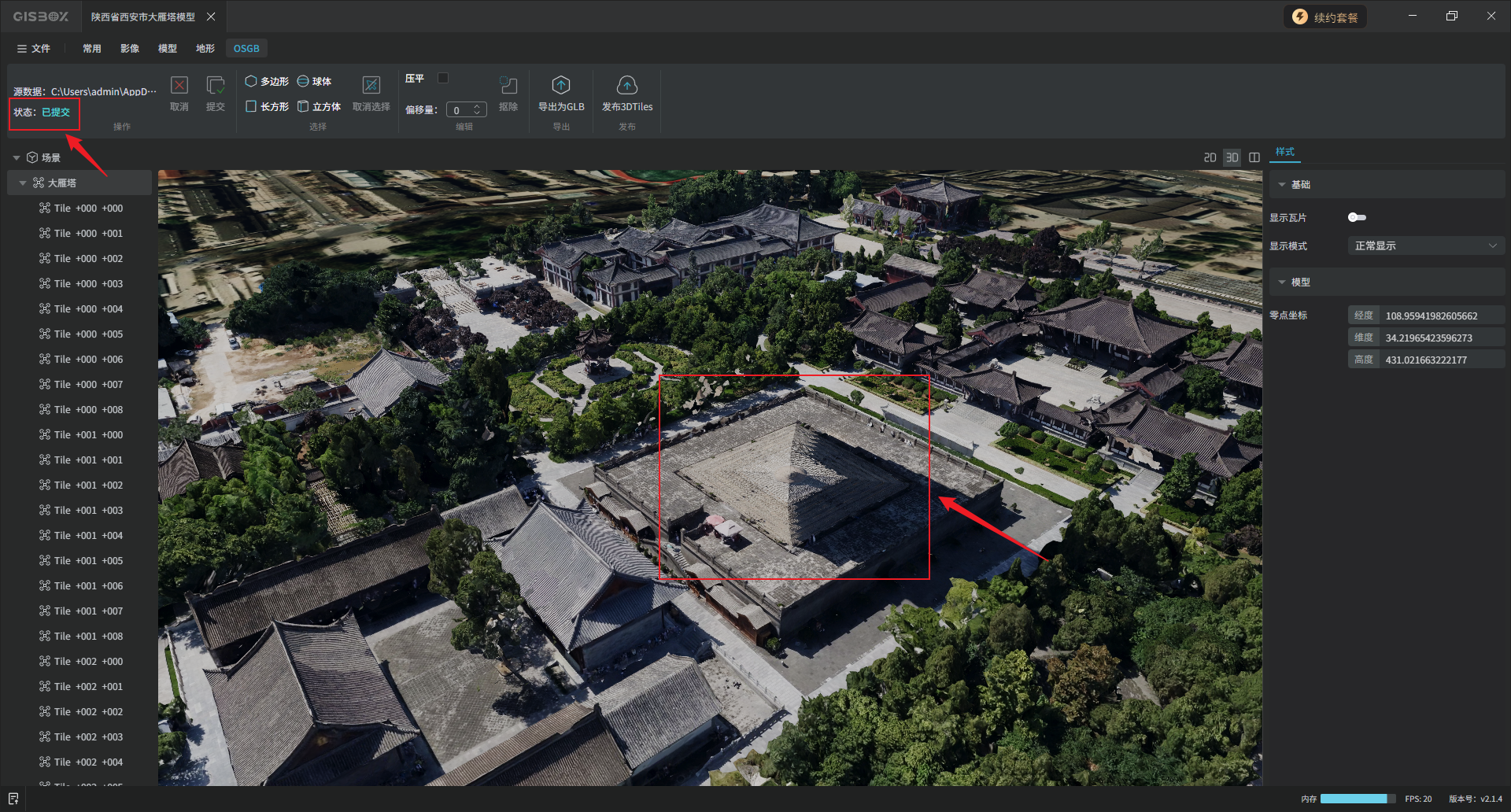Screen dimensions: 1511x812
Task: Click the 提交 (submit) icon
Action: click(x=215, y=86)
